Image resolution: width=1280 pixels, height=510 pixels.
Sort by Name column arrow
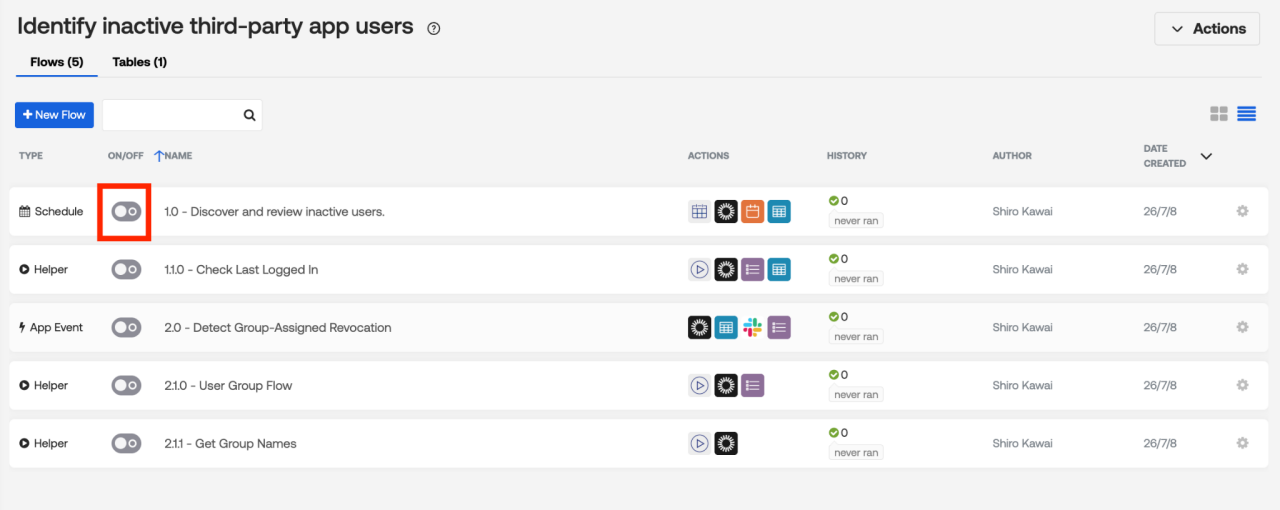158,156
